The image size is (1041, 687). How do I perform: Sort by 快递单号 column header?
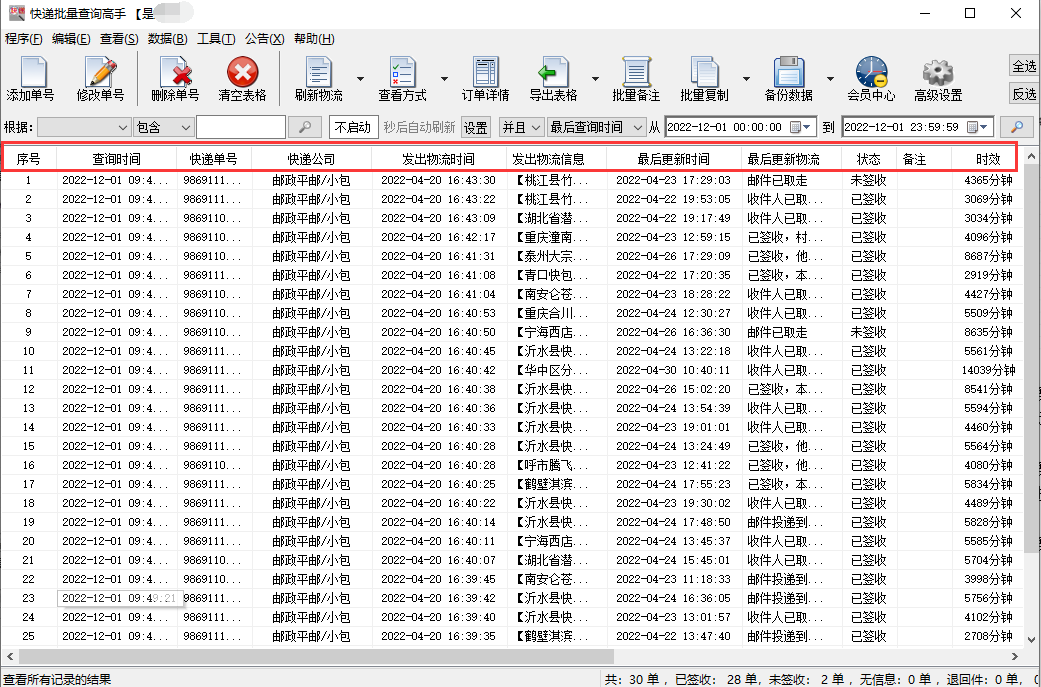pyautogui.click(x=214, y=159)
